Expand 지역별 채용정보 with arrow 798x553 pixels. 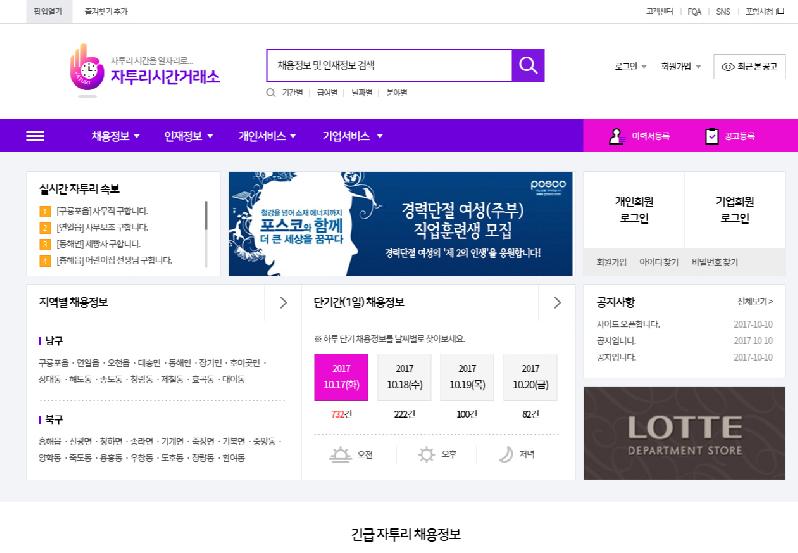[283, 302]
